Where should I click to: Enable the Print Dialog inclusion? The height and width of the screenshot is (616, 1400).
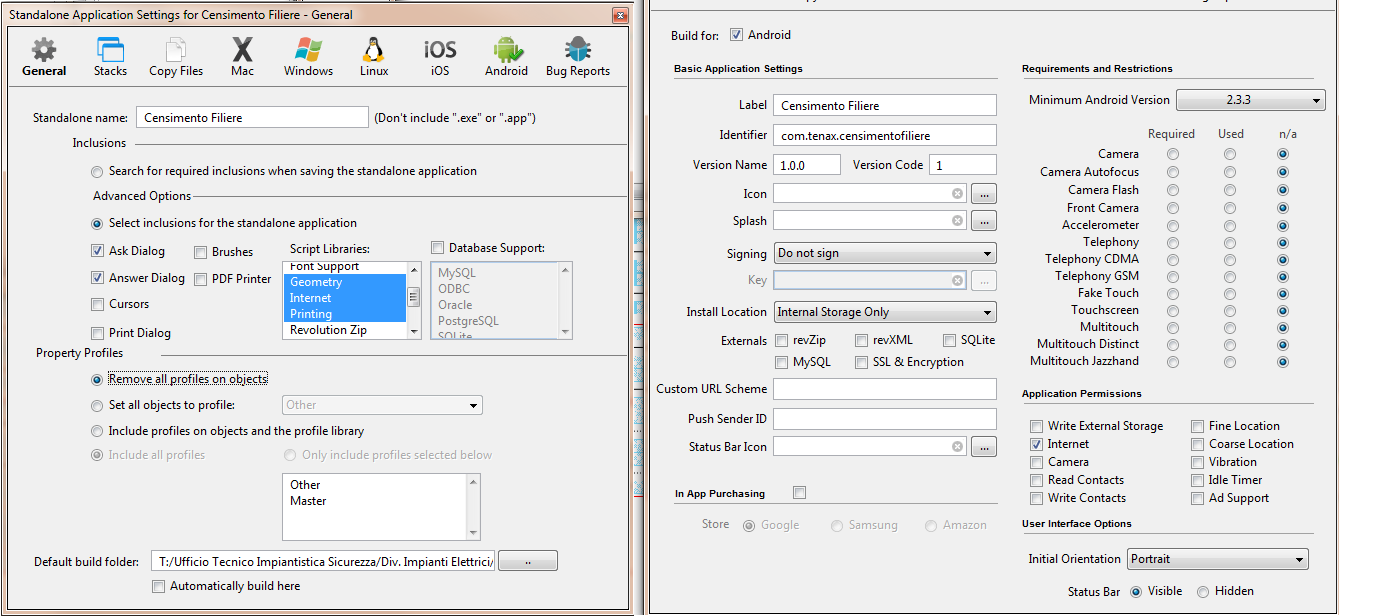97,333
